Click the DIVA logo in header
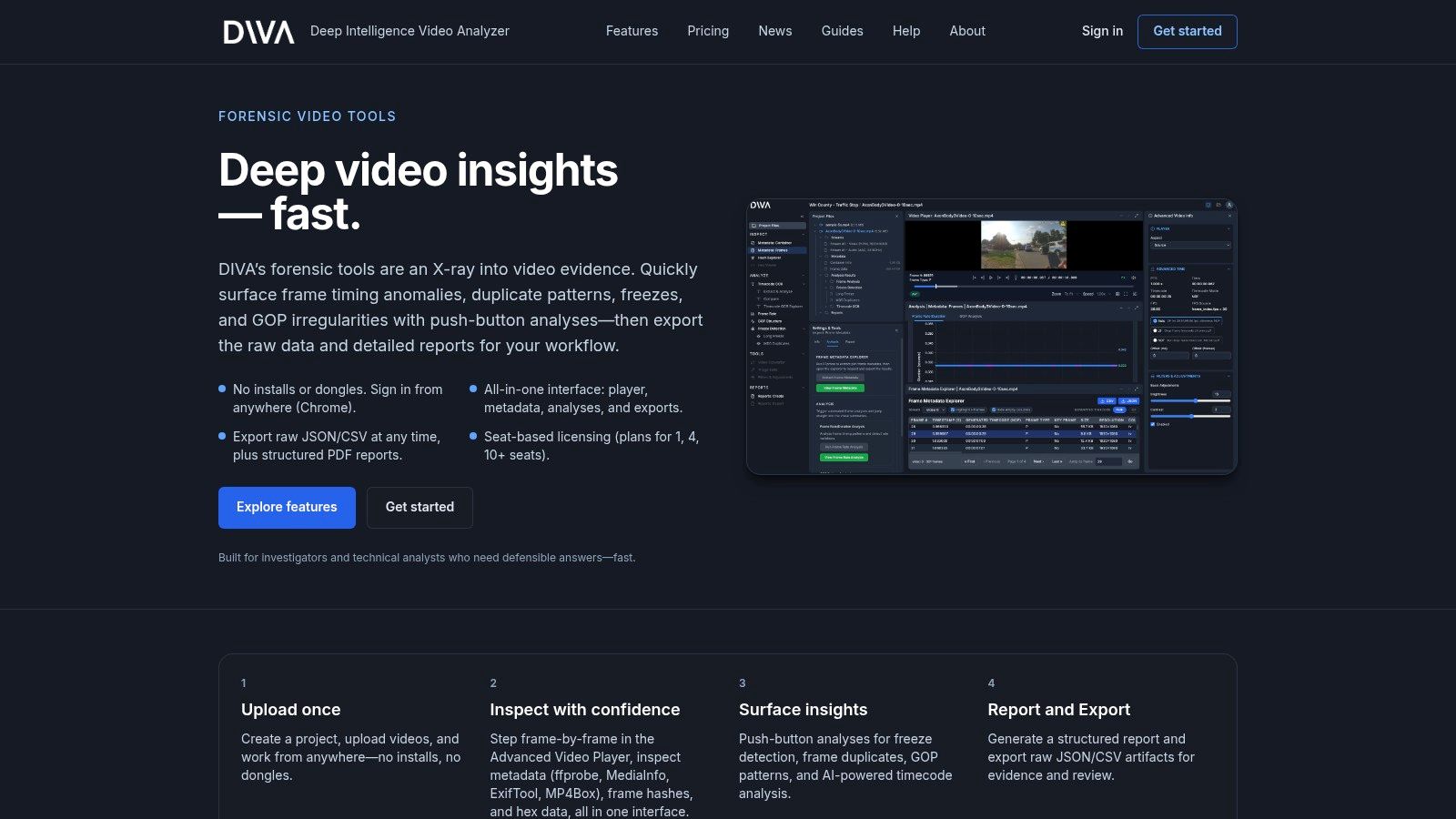Image resolution: width=1456 pixels, height=819 pixels. [259, 32]
